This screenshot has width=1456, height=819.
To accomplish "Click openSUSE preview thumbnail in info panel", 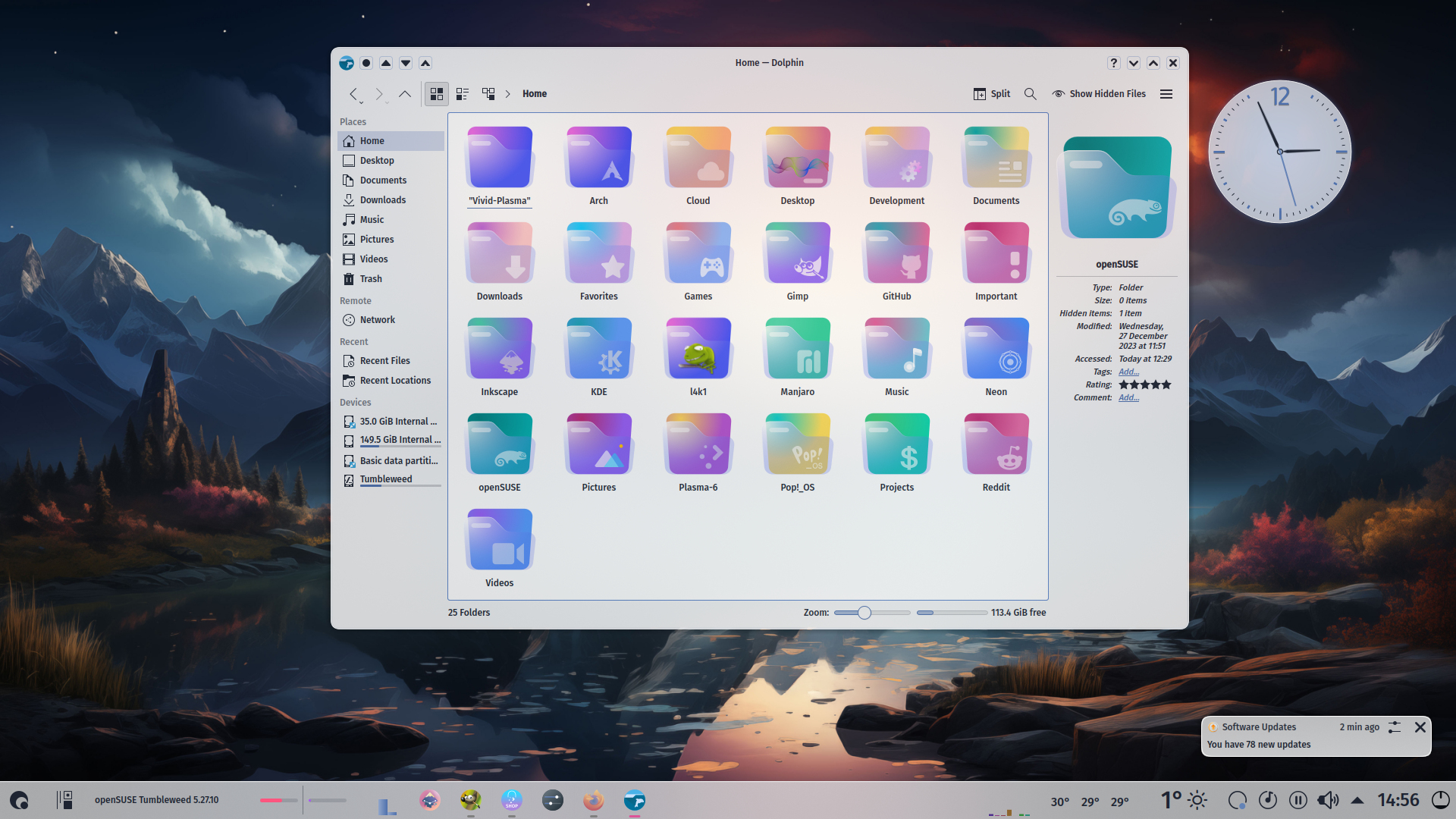I will 1117,187.
